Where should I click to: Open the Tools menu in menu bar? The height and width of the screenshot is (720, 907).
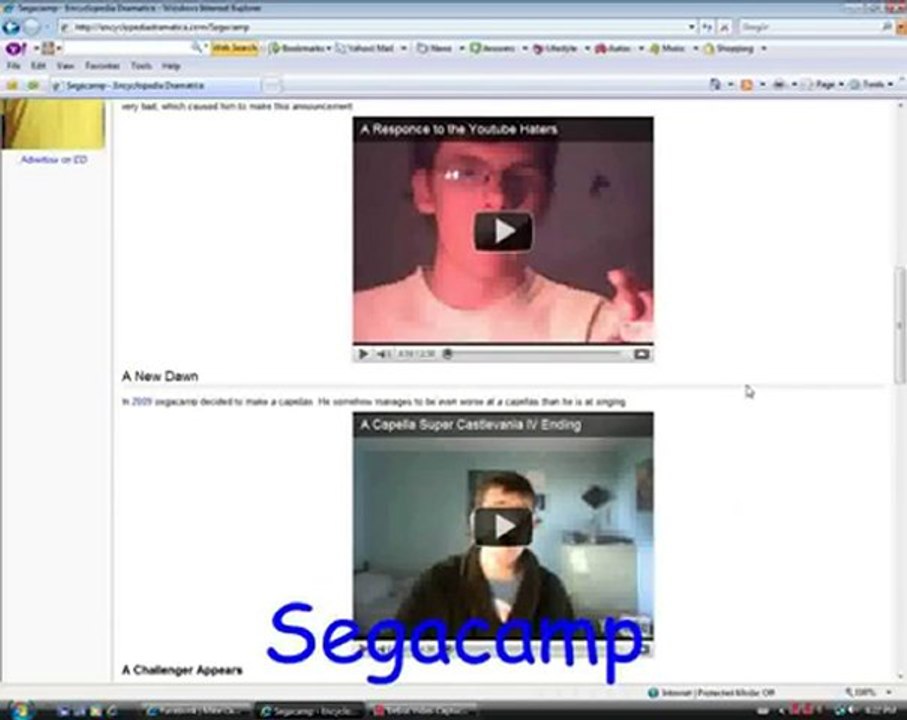click(141, 66)
